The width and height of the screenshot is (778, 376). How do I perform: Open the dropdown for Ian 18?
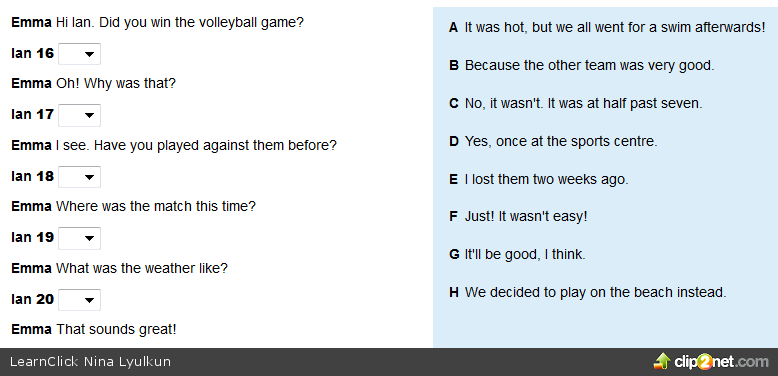click(79, 177)
